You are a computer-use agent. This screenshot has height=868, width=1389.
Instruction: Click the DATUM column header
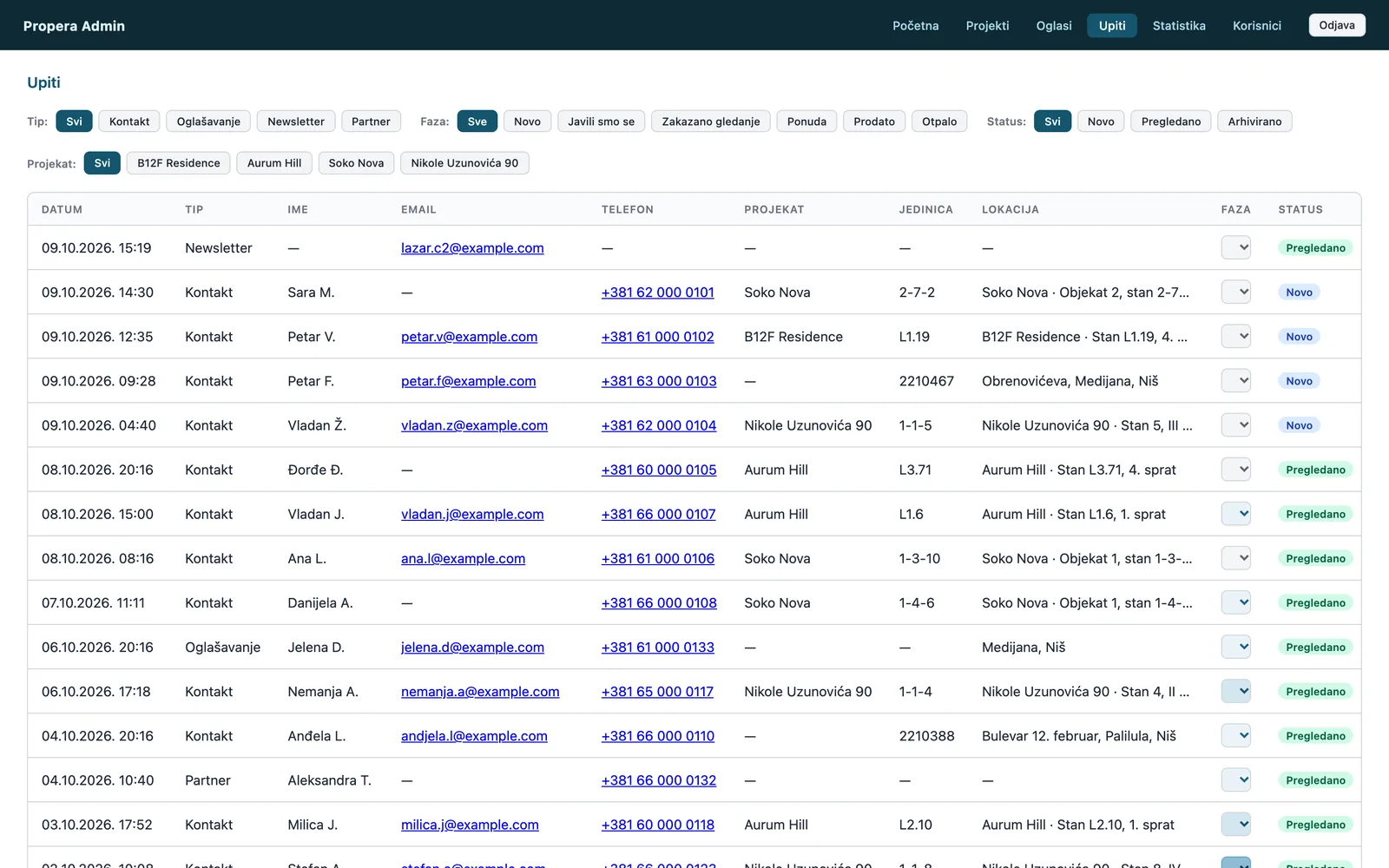(x=62, y=209)
